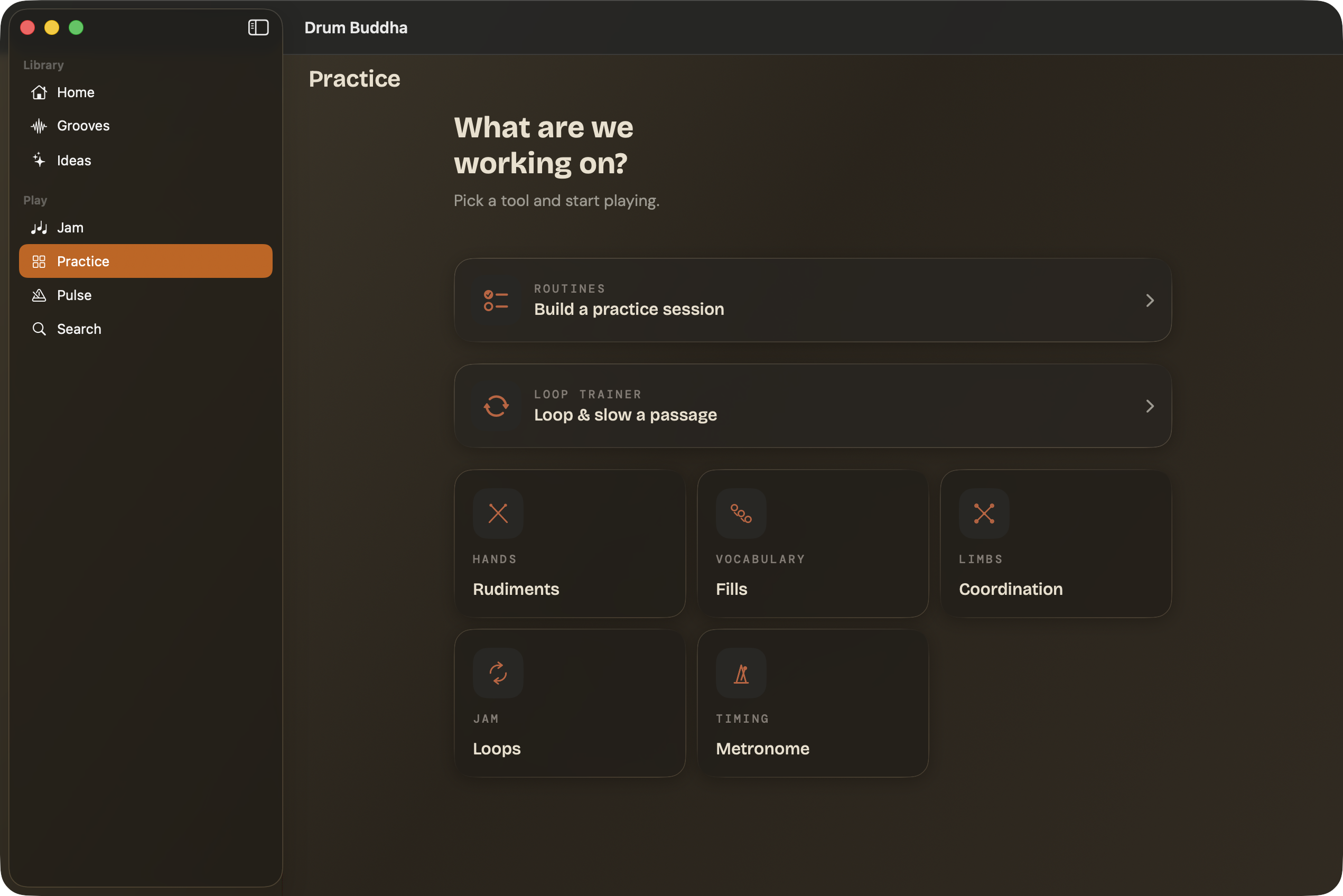Image resolution: width=1343 pixels, height=896 pixels.
Task: Click the Search magnifier icon
Action: [39, 329]
